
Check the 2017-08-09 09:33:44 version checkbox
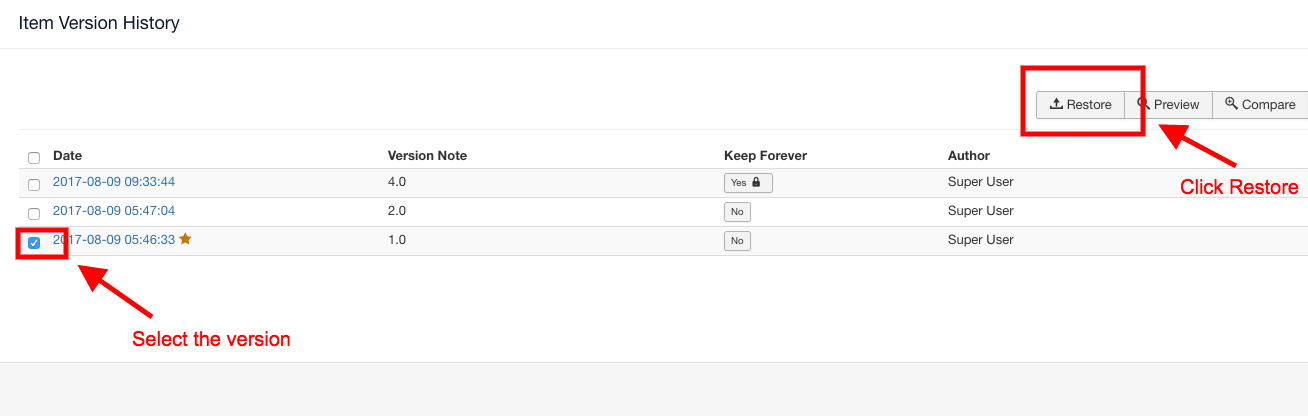34,185
